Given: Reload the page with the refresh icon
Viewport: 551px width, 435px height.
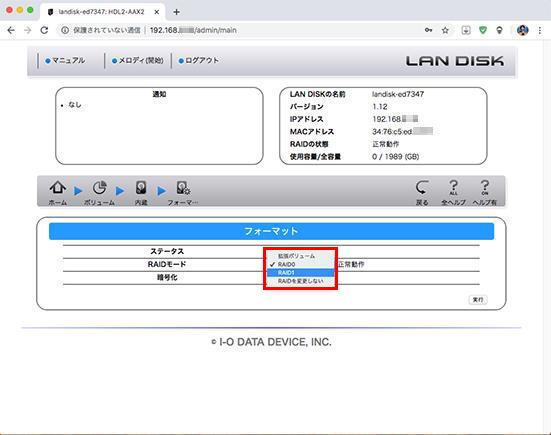Looking at the screenshot, I should coord(44,30).
